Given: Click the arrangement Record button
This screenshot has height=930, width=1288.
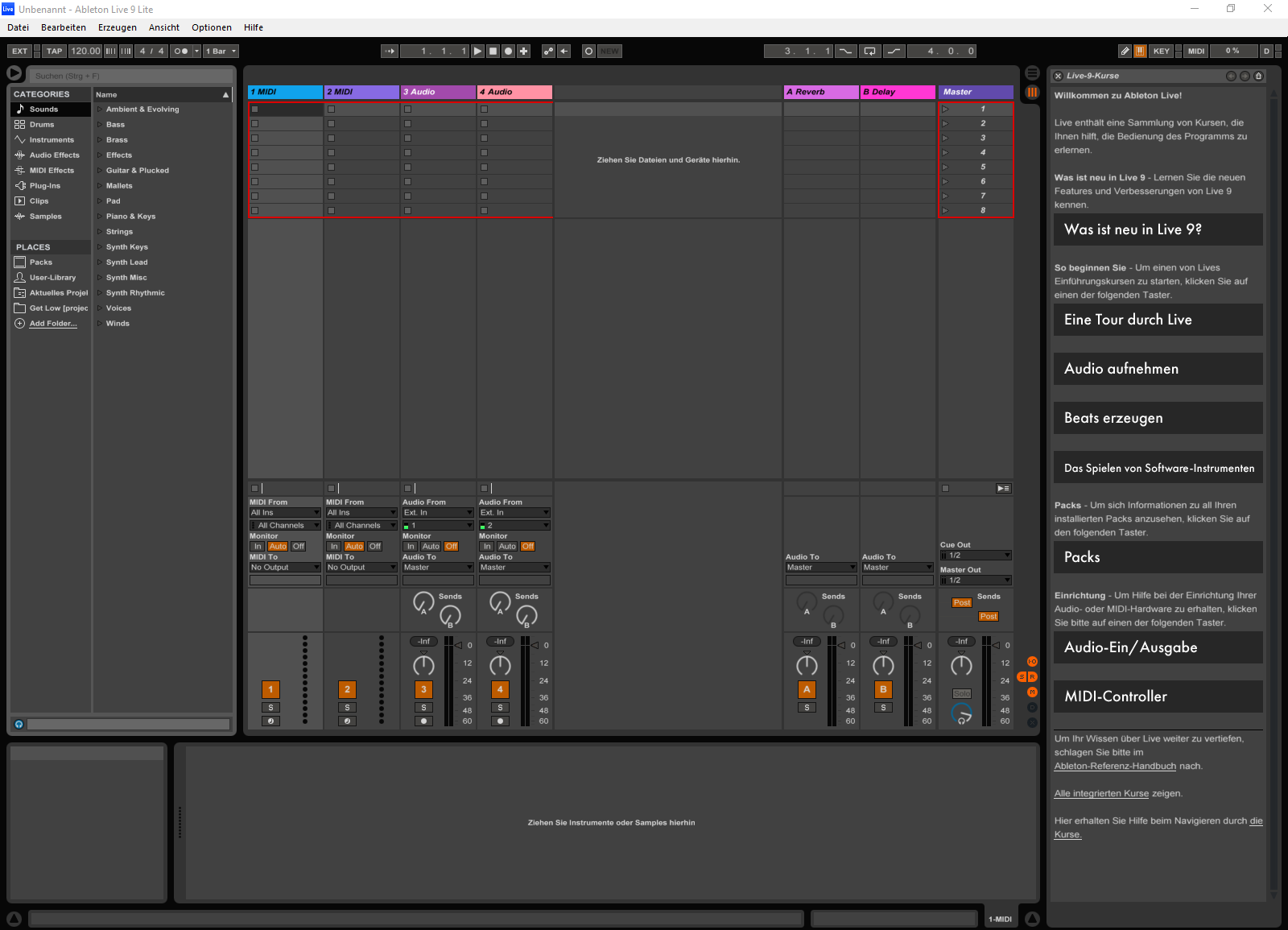Looking at the screenshot, I should click(x=508, y=51).
